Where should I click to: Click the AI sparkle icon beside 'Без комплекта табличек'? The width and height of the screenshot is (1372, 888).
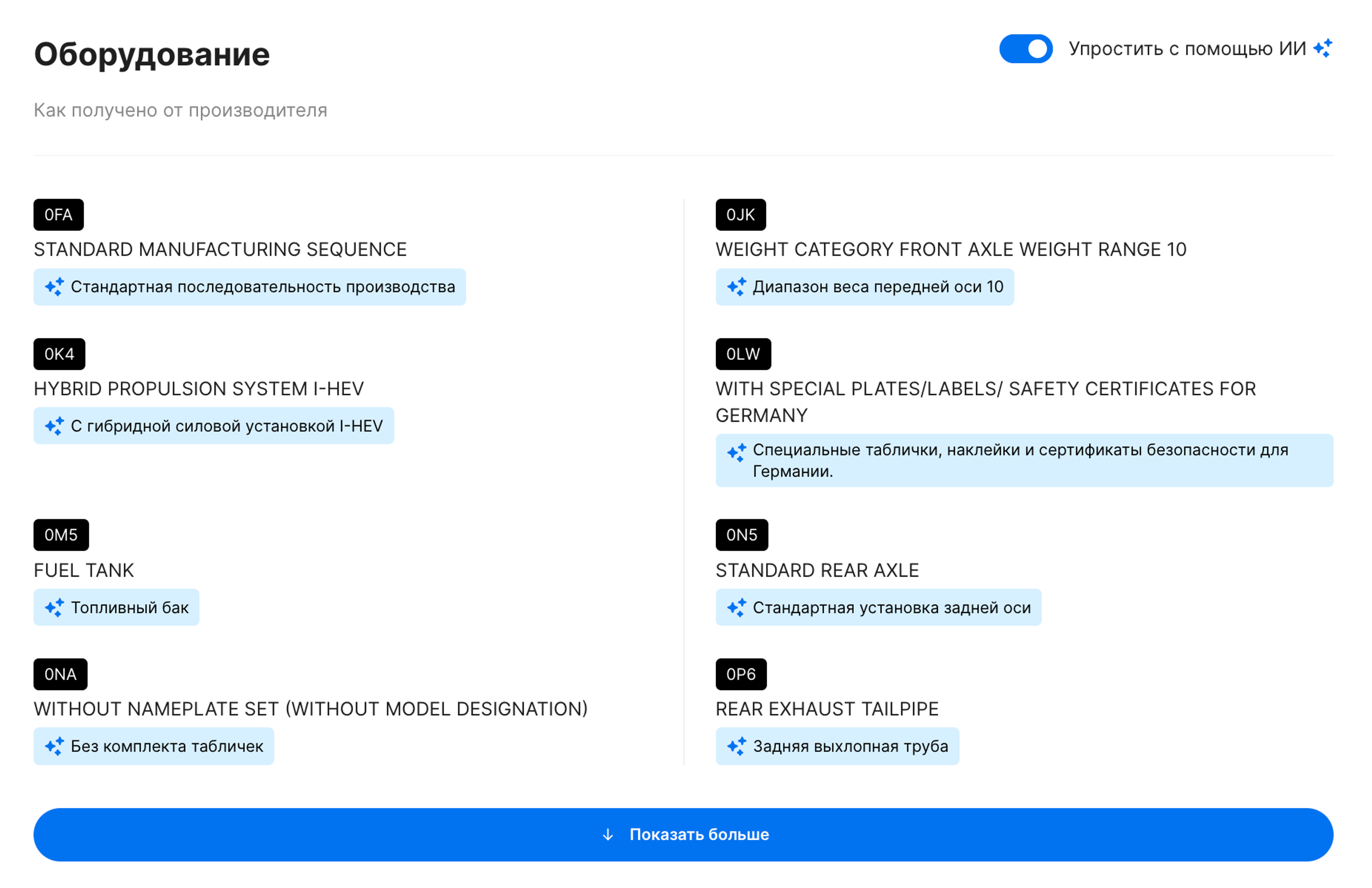tap(54, 746)
